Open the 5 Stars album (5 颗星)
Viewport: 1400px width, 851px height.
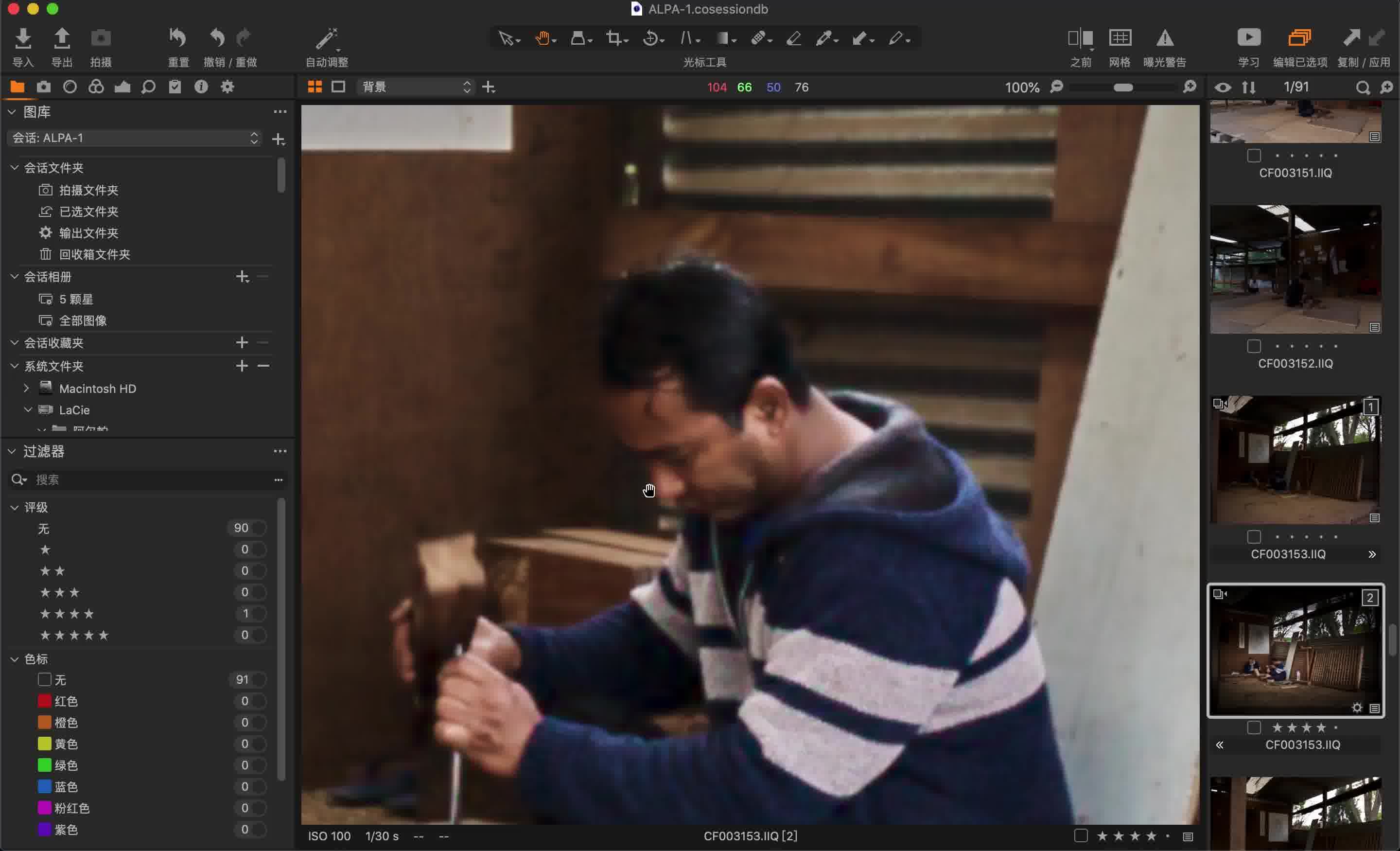click(x=75, y=299)
